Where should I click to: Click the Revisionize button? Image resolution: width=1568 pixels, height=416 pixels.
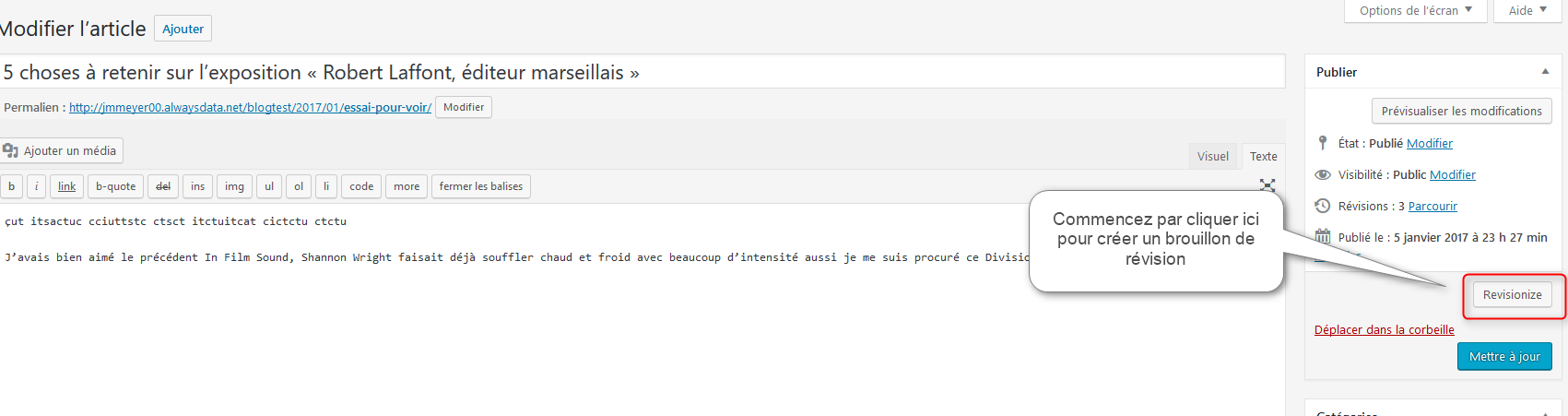coord(1512,294)
